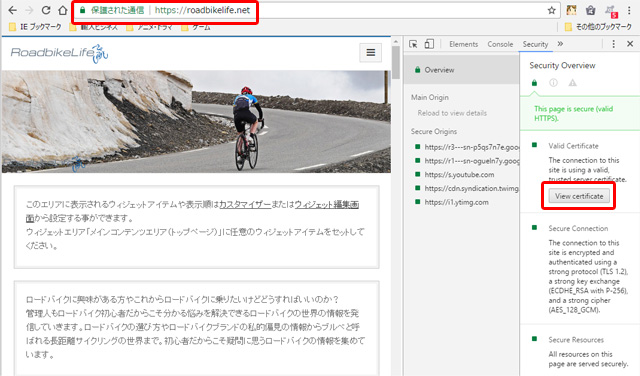The width and height of the screenshot is (640, 376).
Task: Go to the browser home icon
Action: point(62,10)
